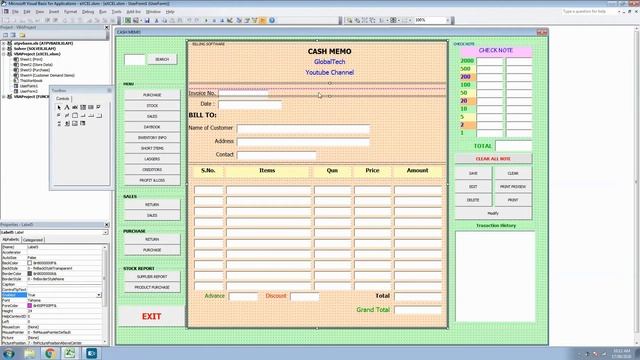Click the Save icon in the toolbar

(x=147, y=20)
